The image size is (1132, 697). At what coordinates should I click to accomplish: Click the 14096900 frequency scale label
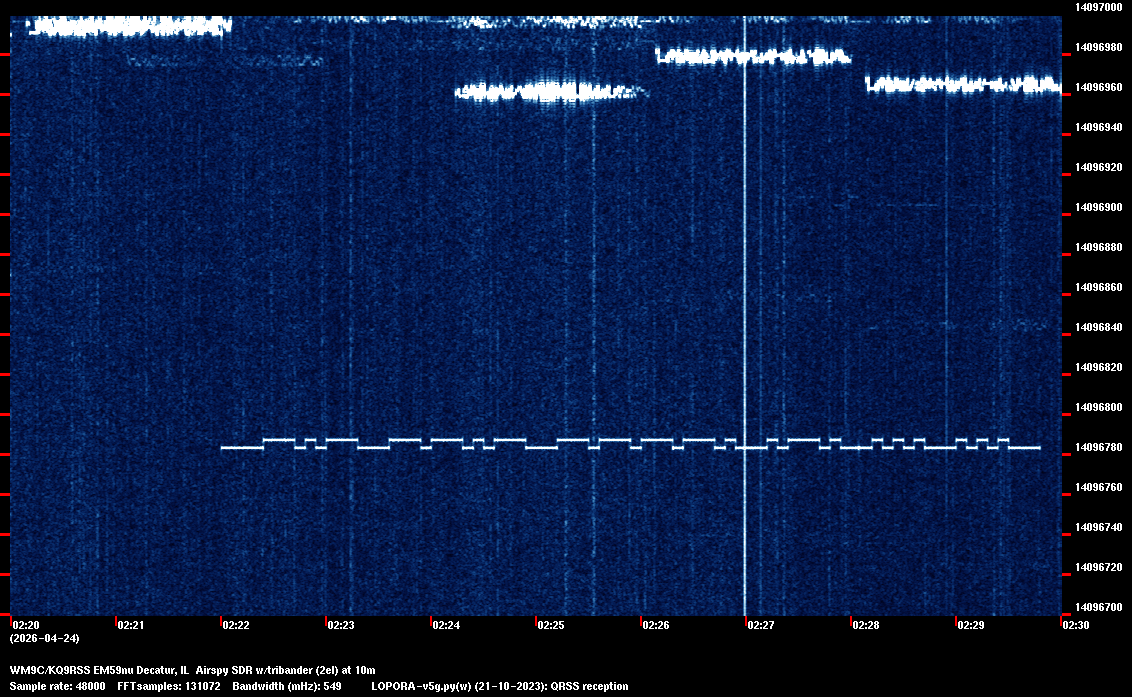point(1098,207)
